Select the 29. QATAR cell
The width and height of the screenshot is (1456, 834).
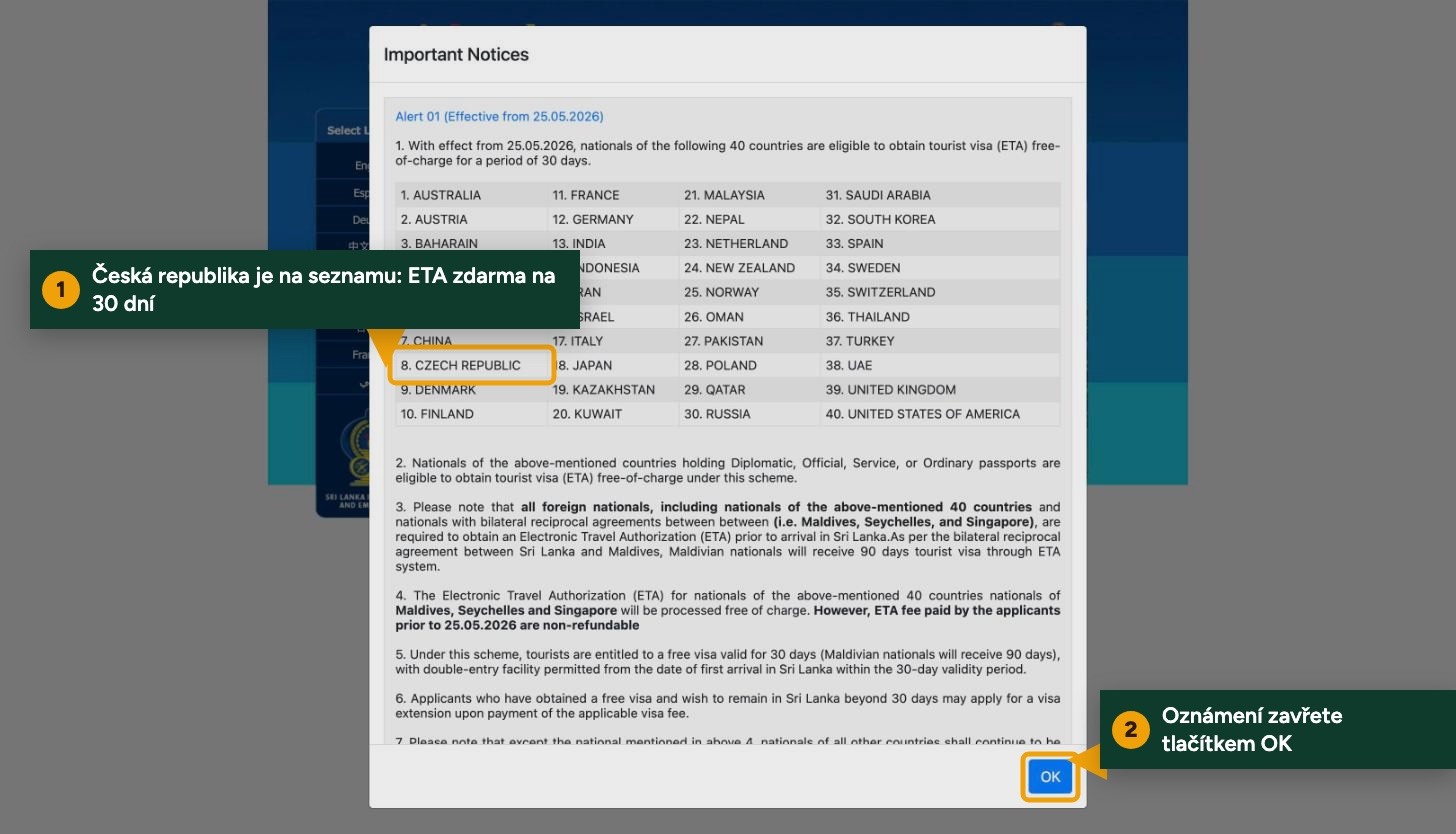750,390
